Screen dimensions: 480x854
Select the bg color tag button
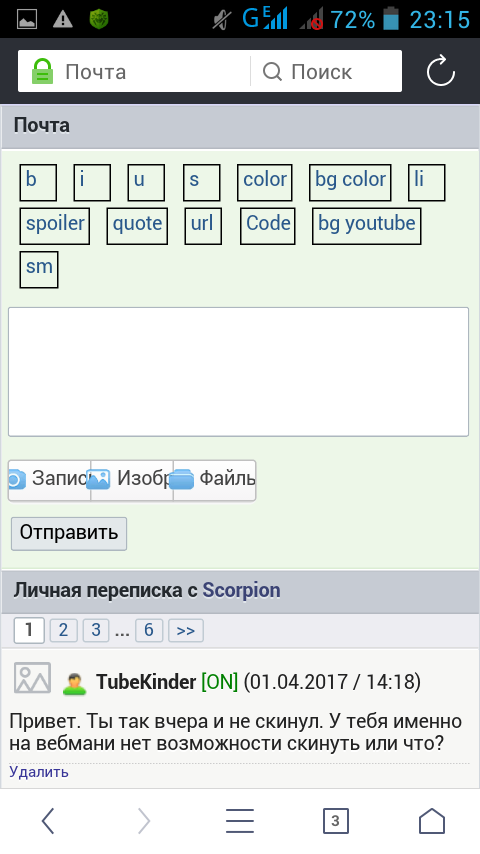350,182
